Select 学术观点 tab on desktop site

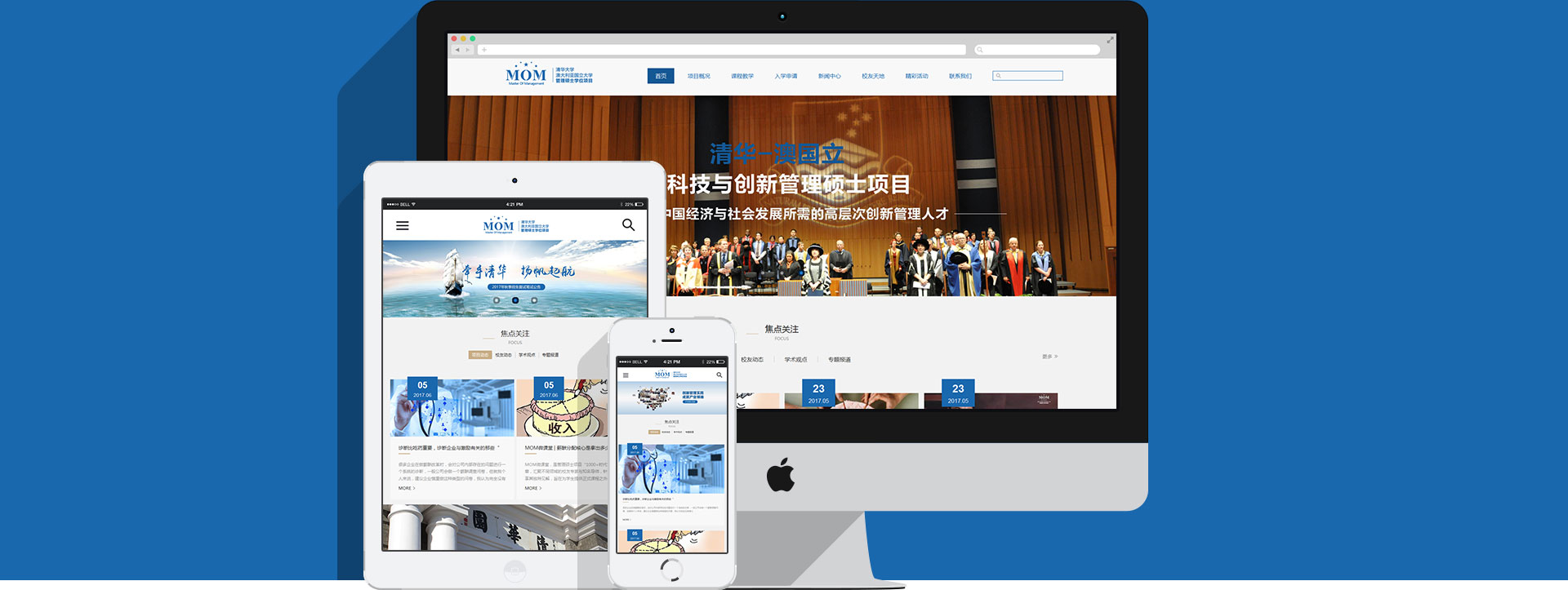point(795,359)
